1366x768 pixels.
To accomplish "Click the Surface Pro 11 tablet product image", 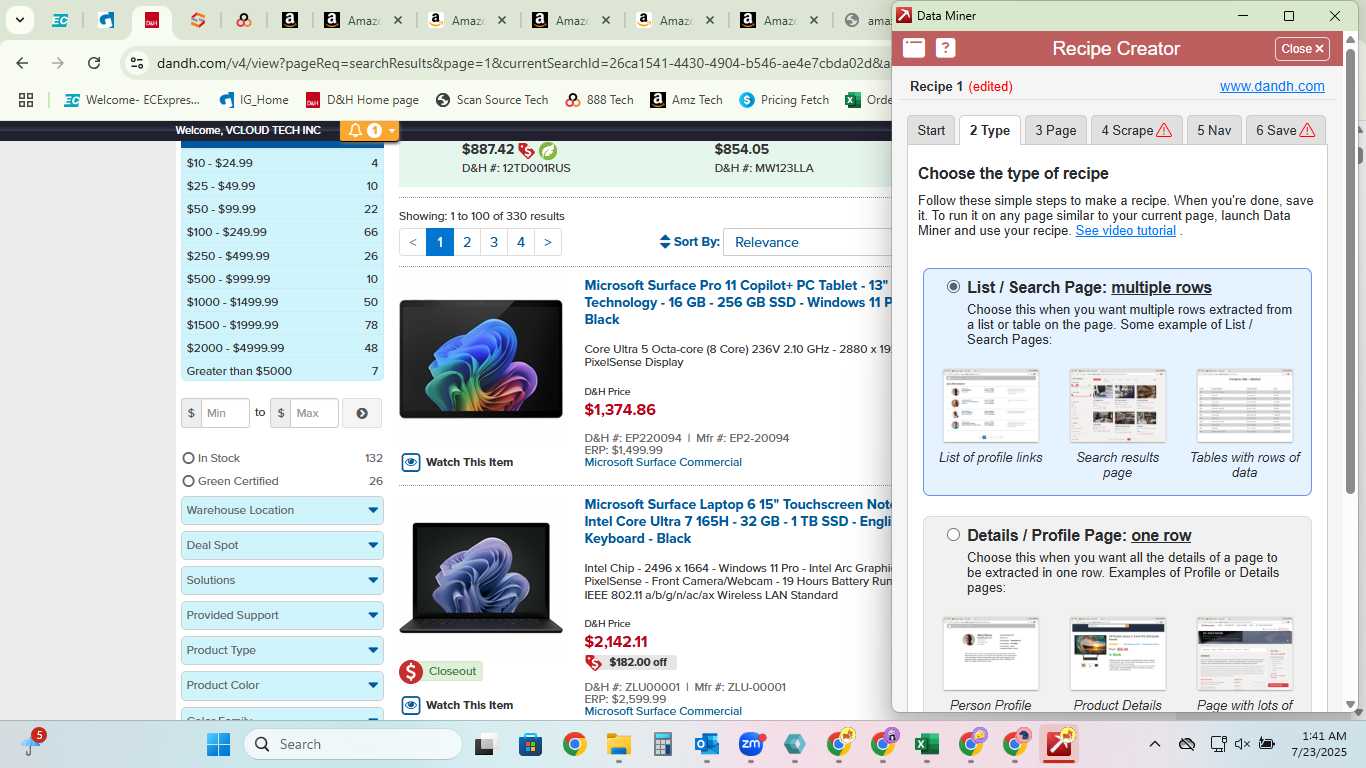I will (x=481, y=359).
